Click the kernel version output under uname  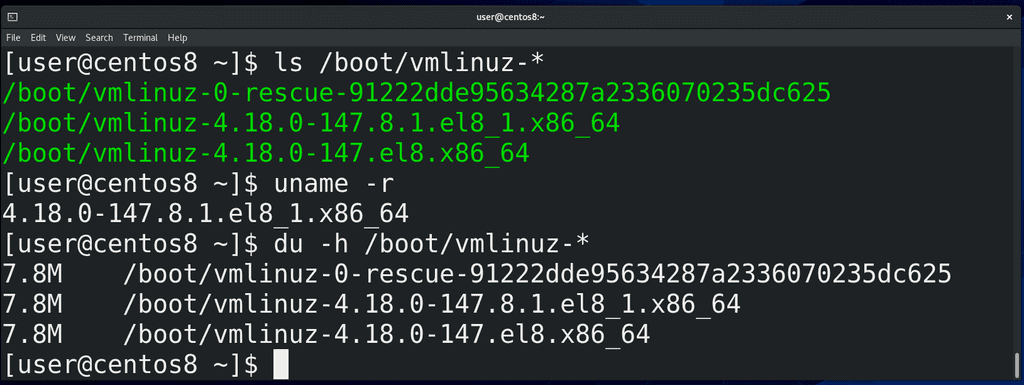206,213
